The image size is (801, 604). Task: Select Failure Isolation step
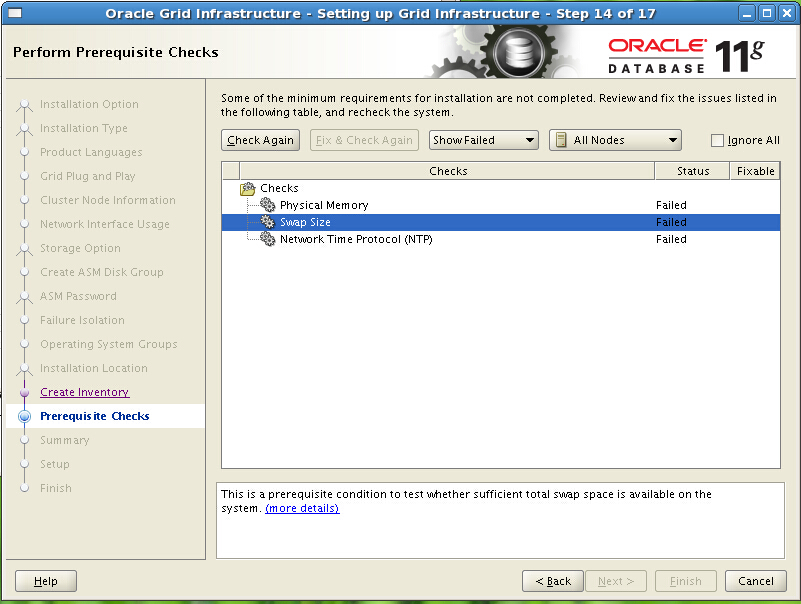point(82,320)
